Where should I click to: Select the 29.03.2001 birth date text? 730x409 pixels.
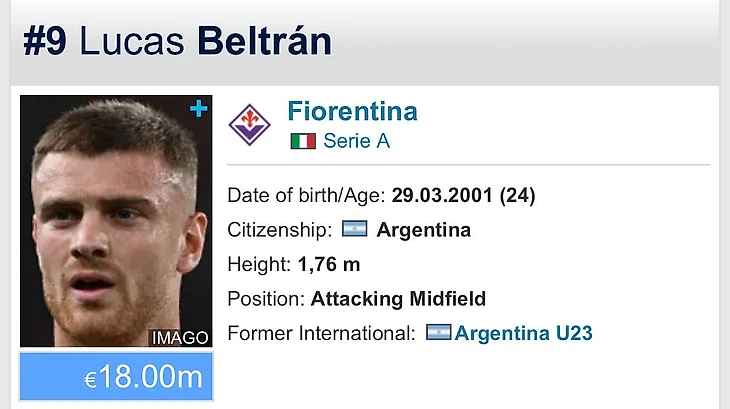441,195
